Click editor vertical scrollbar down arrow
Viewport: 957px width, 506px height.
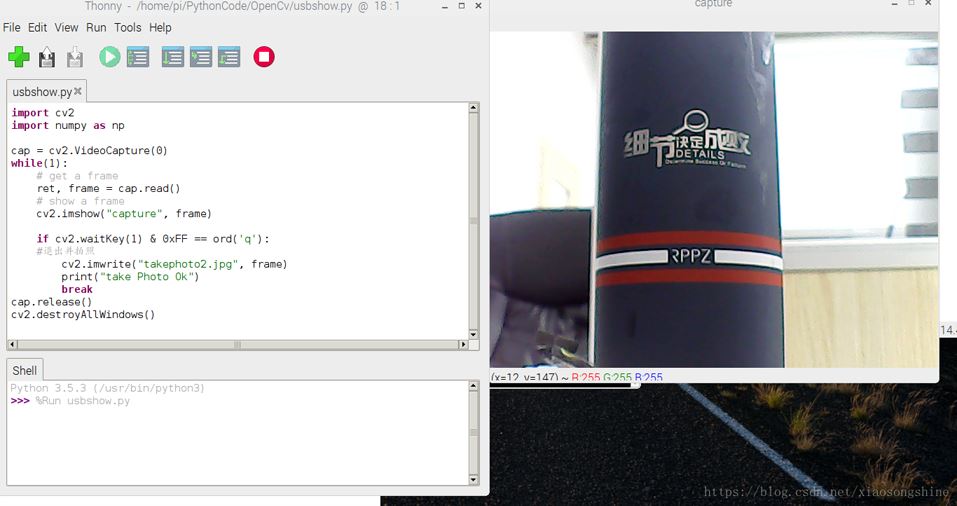tap(473, 334)
